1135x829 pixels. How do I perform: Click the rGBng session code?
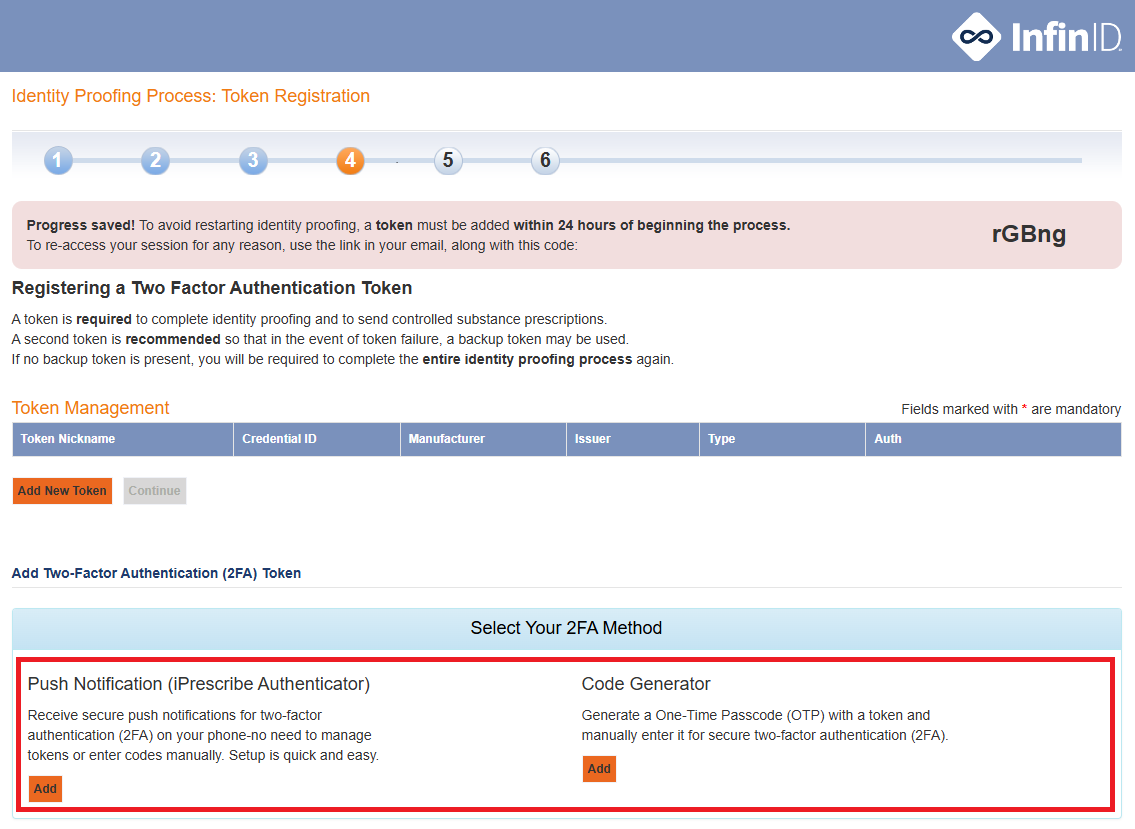[1028, 235]
